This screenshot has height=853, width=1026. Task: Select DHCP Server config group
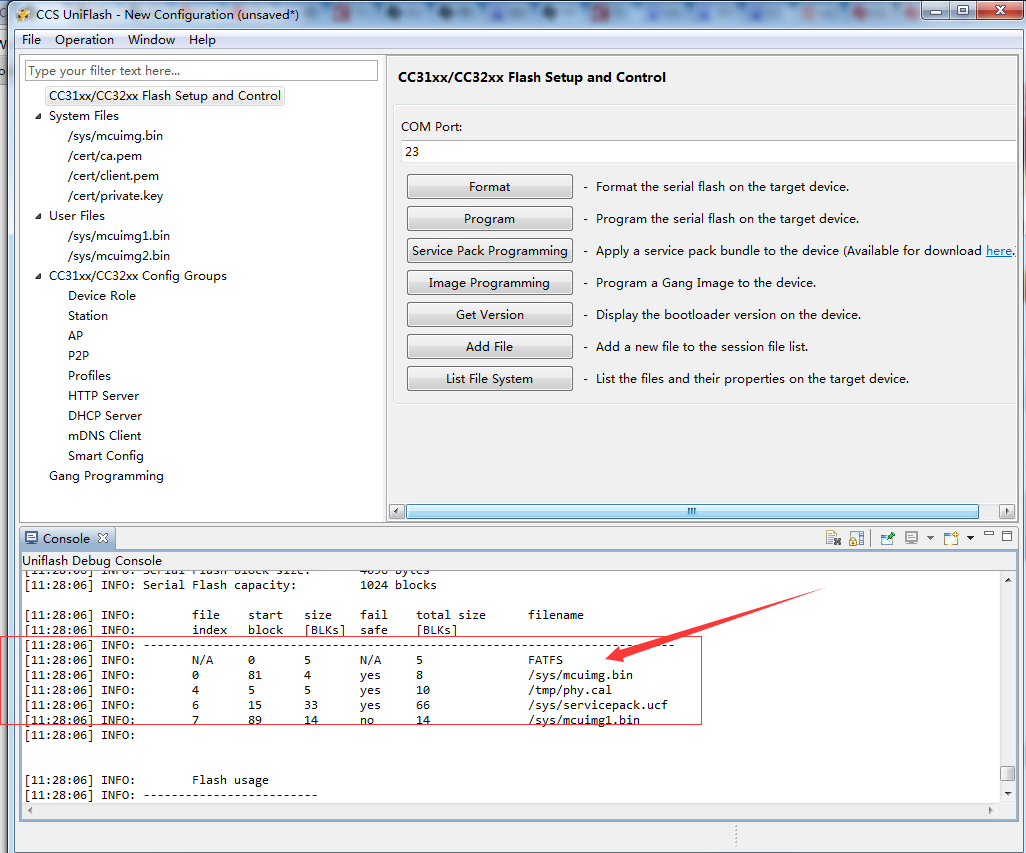105,416
